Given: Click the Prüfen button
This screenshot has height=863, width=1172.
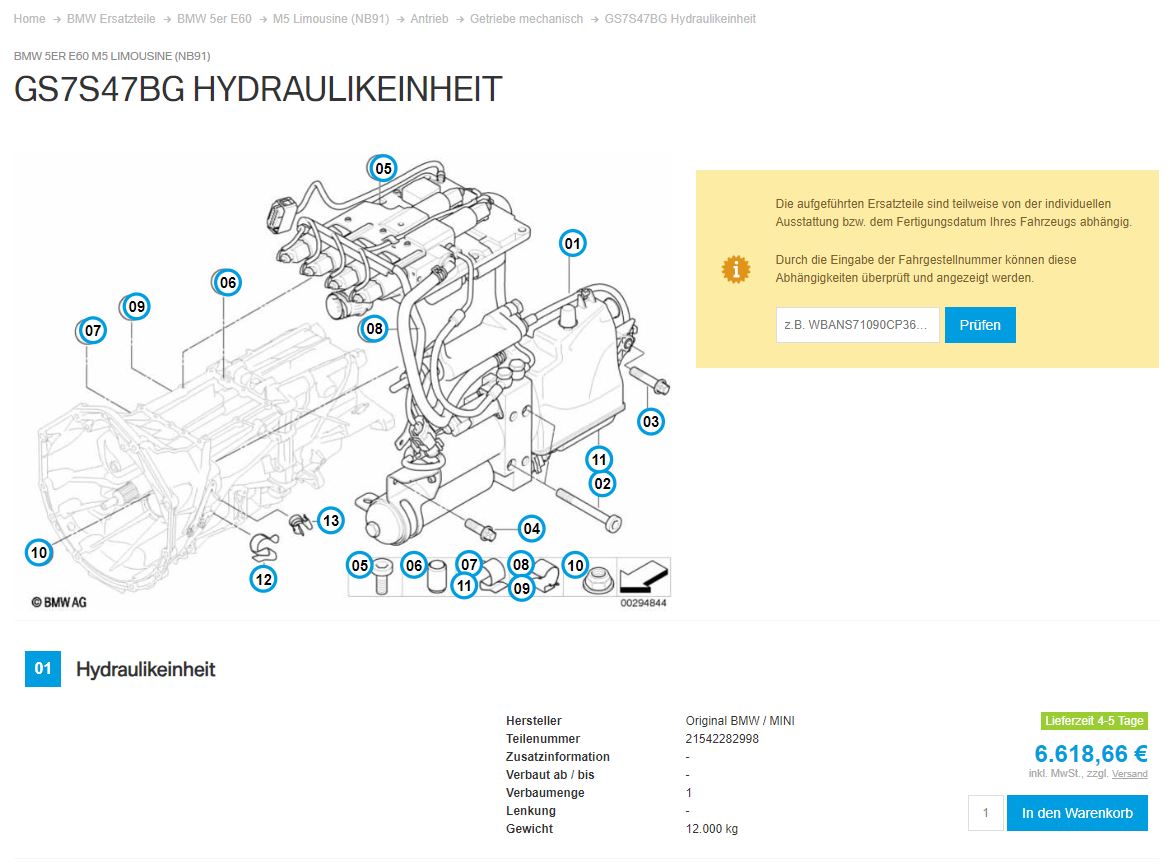Looking at the screenshot, I should point(980,325).
